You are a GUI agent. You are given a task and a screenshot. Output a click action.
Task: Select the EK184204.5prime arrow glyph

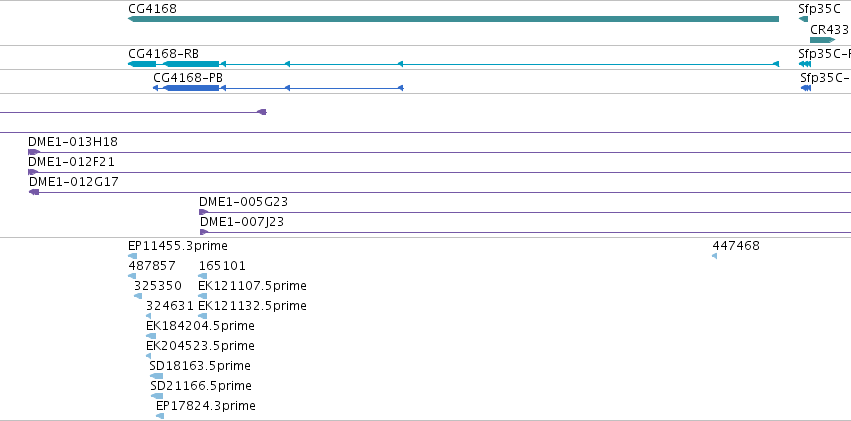151,336
